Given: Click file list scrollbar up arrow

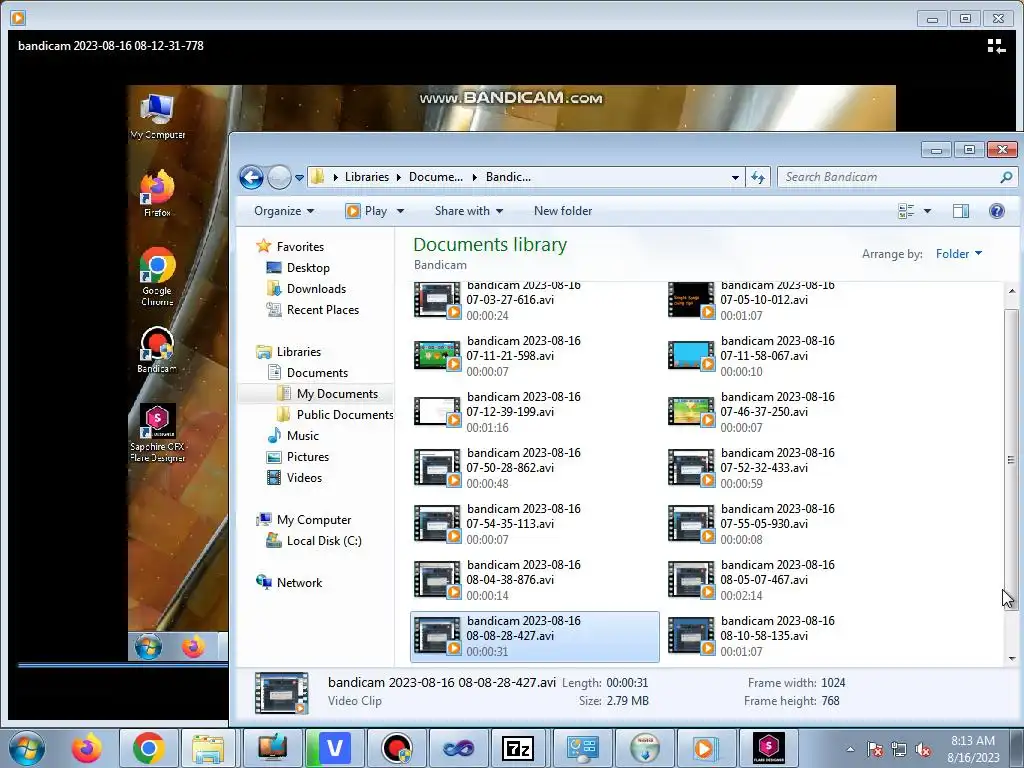Looking at the screenshot, I should pyautogui.click(x=1012, y=291).
